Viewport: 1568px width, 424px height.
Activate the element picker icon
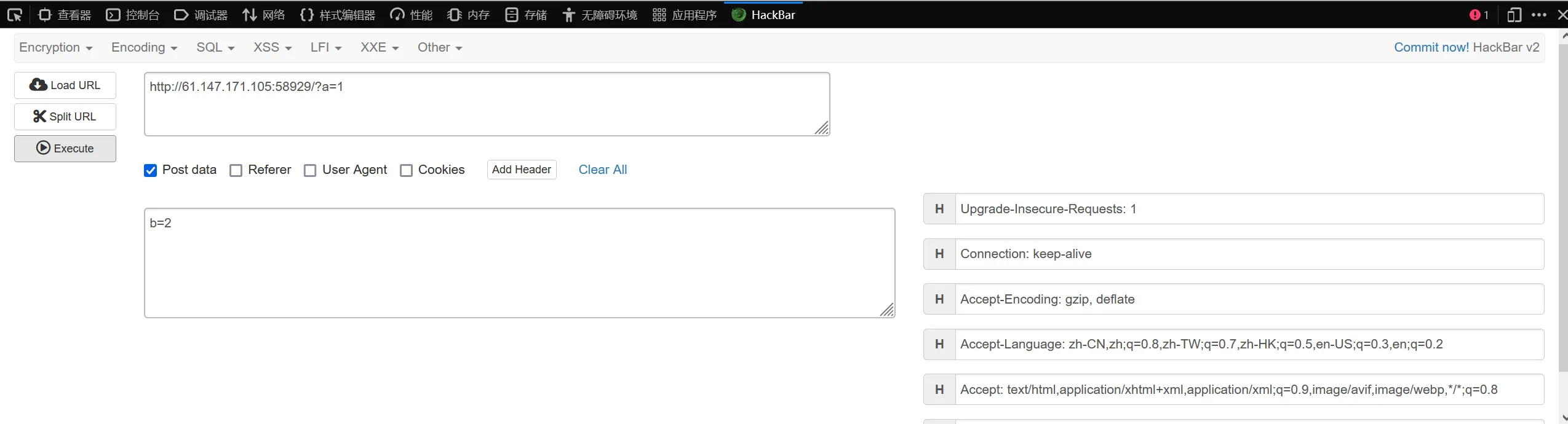coord(14,15)
